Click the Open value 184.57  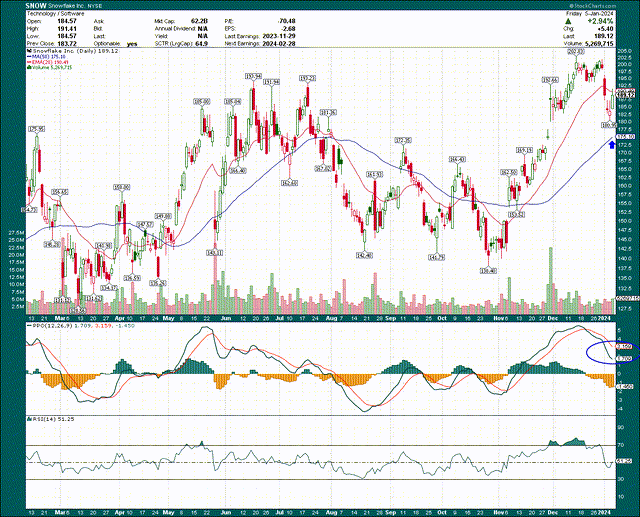[x=67, y=21]
